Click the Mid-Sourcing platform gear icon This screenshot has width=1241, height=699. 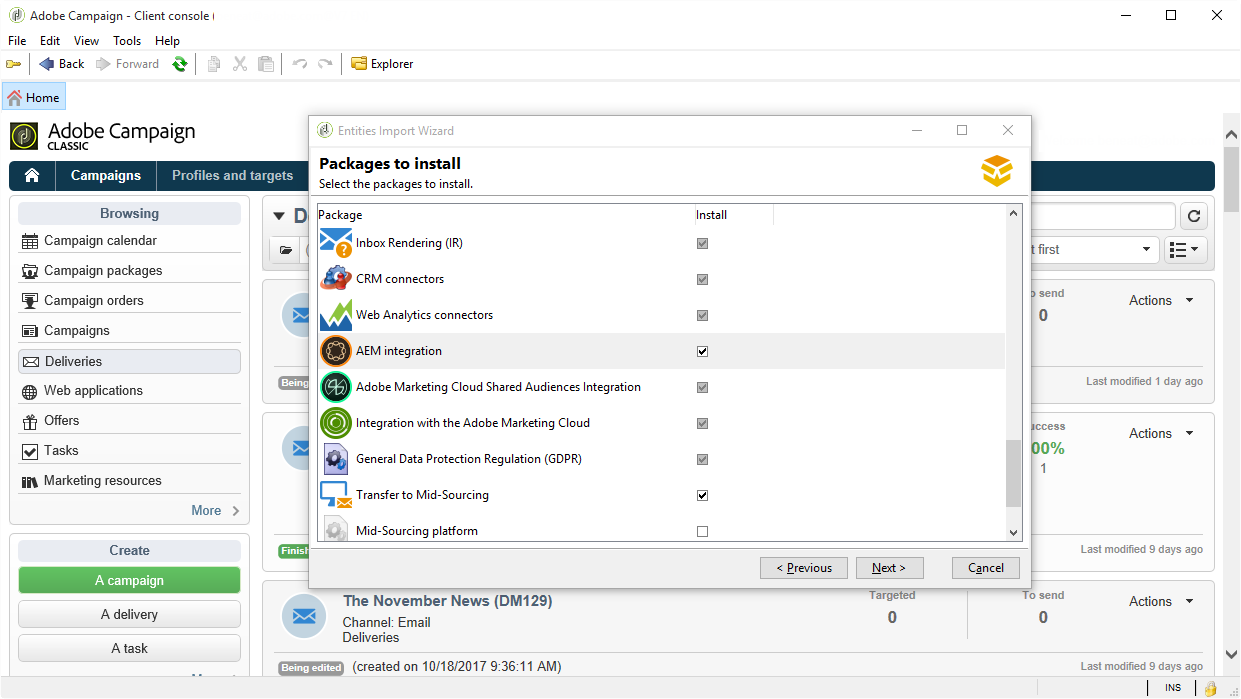click(336, 529)
